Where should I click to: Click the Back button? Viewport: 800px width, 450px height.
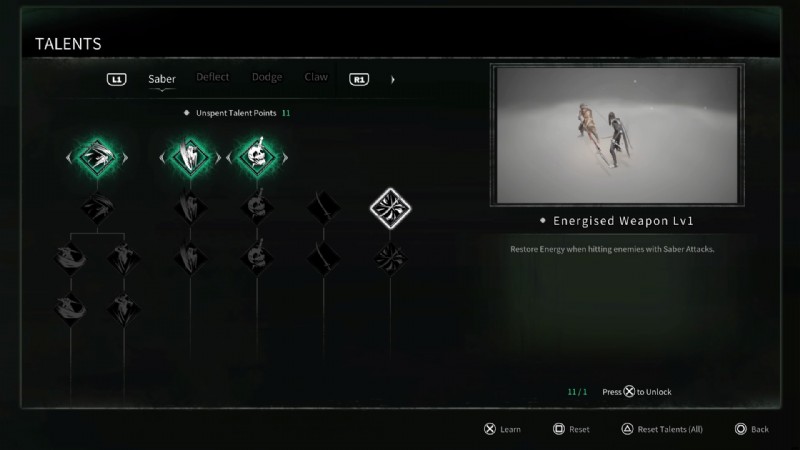(x=752, y=429)
